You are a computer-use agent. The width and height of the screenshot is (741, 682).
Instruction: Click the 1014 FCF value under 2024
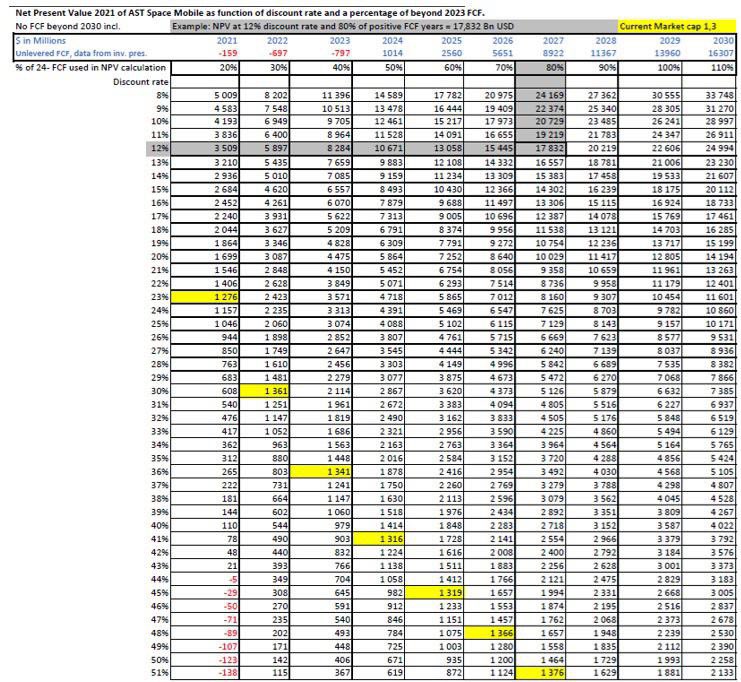393,53
